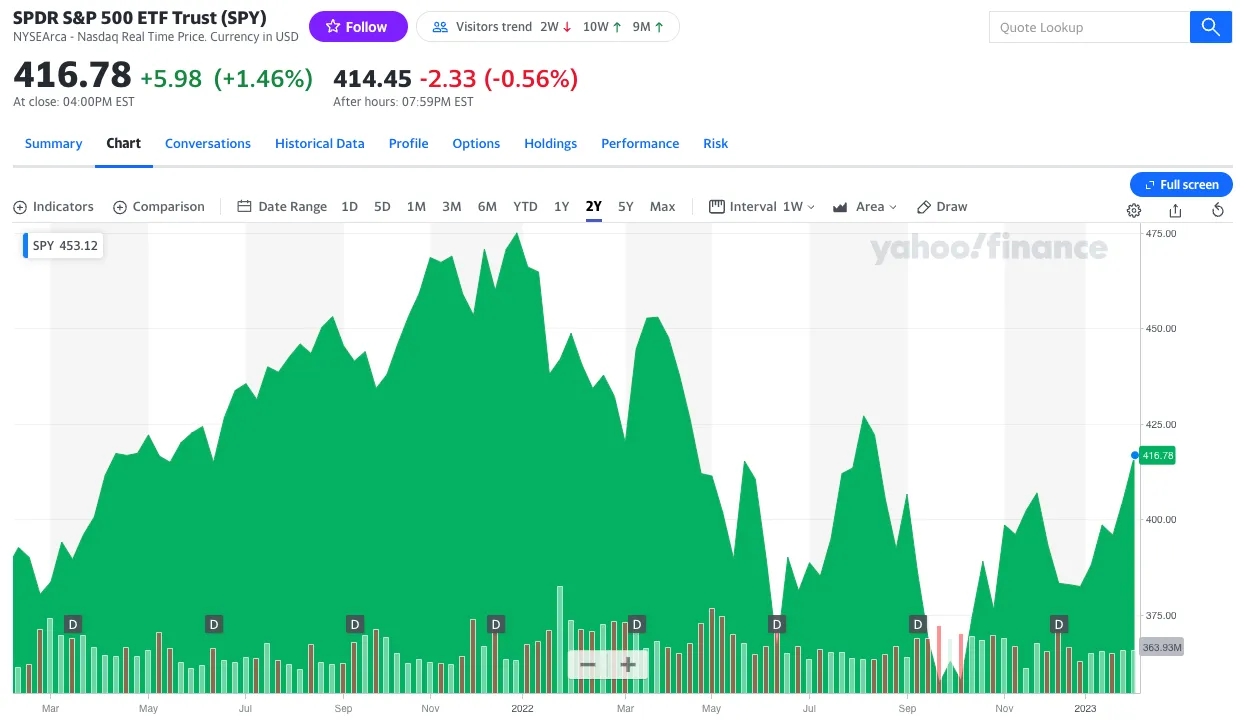
Task: Select Max range
Action: click(x=662, y=207)
